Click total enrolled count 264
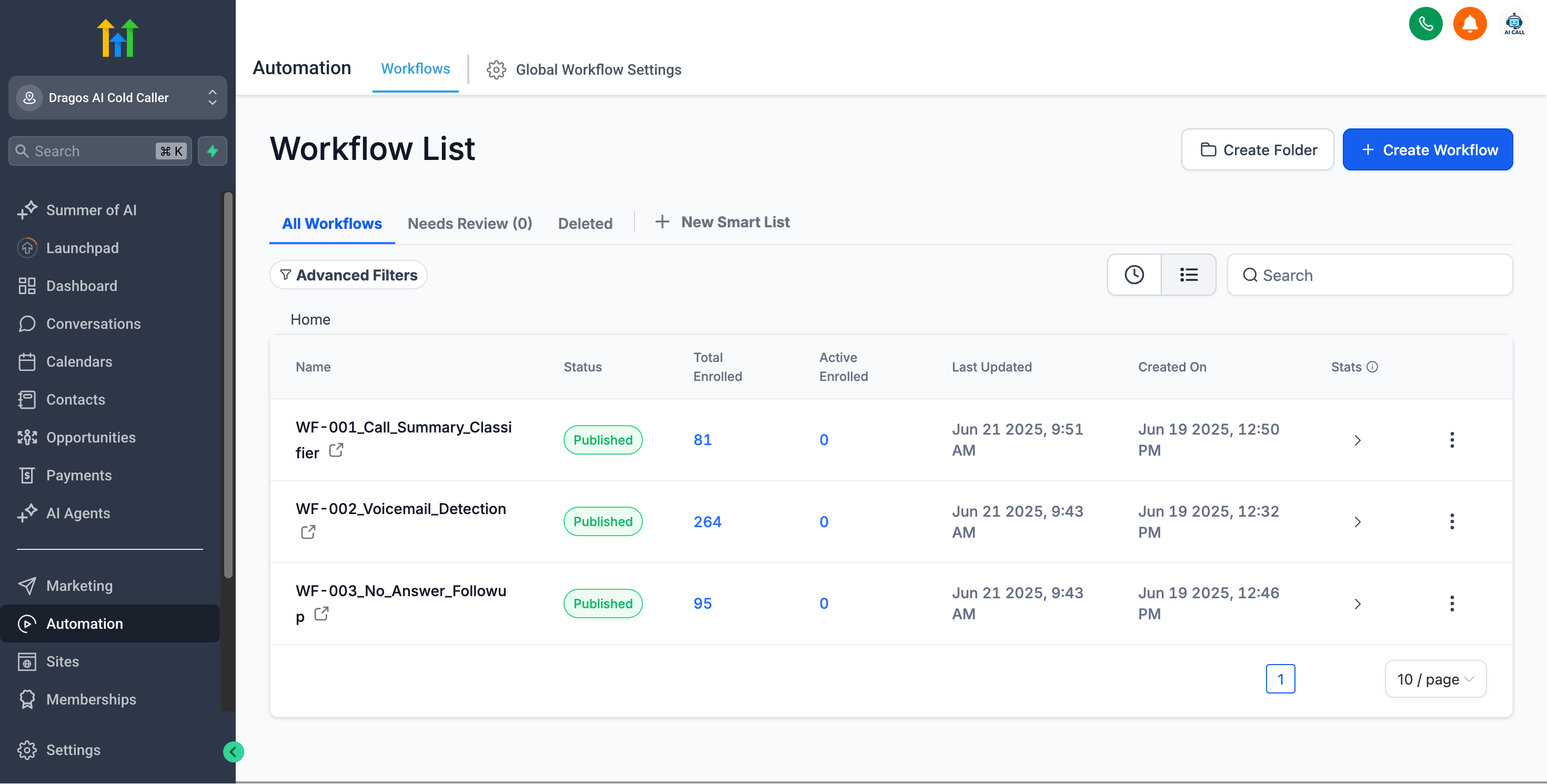The image size is (1547, 784). 707,521
